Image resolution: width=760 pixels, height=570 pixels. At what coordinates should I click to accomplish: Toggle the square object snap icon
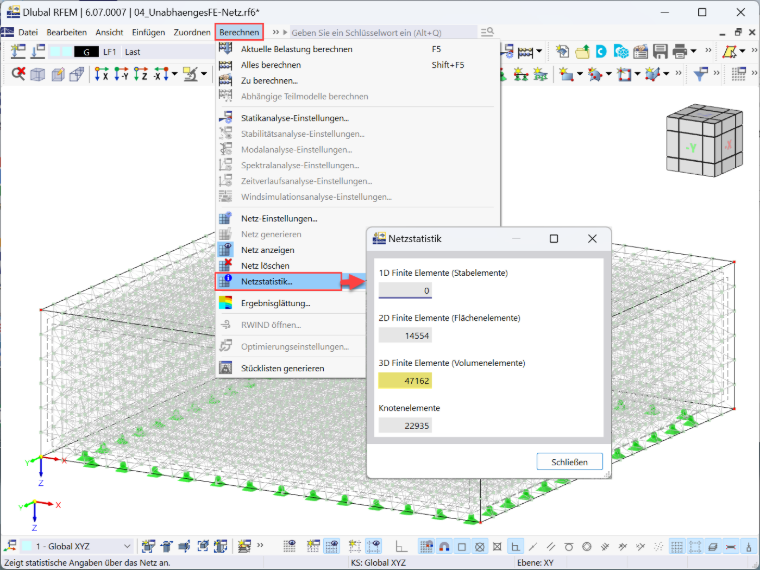tap(462, 546)
